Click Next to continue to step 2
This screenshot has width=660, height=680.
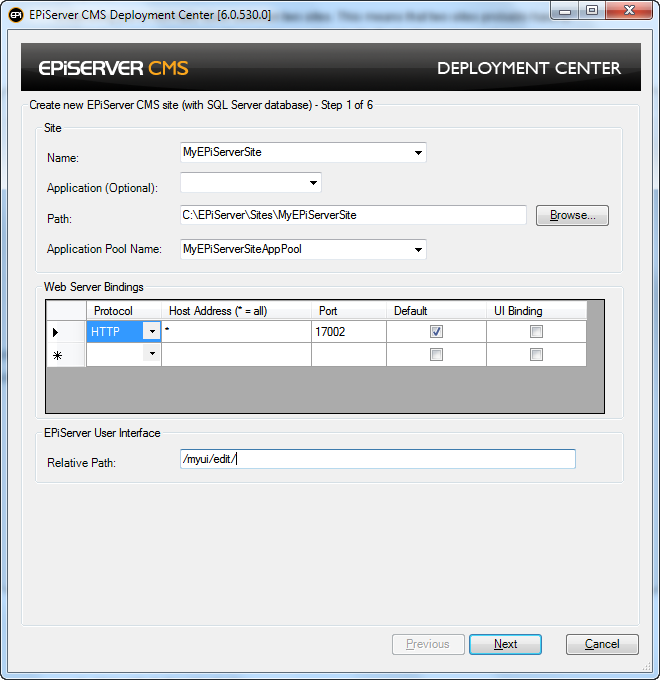point(505,644)
